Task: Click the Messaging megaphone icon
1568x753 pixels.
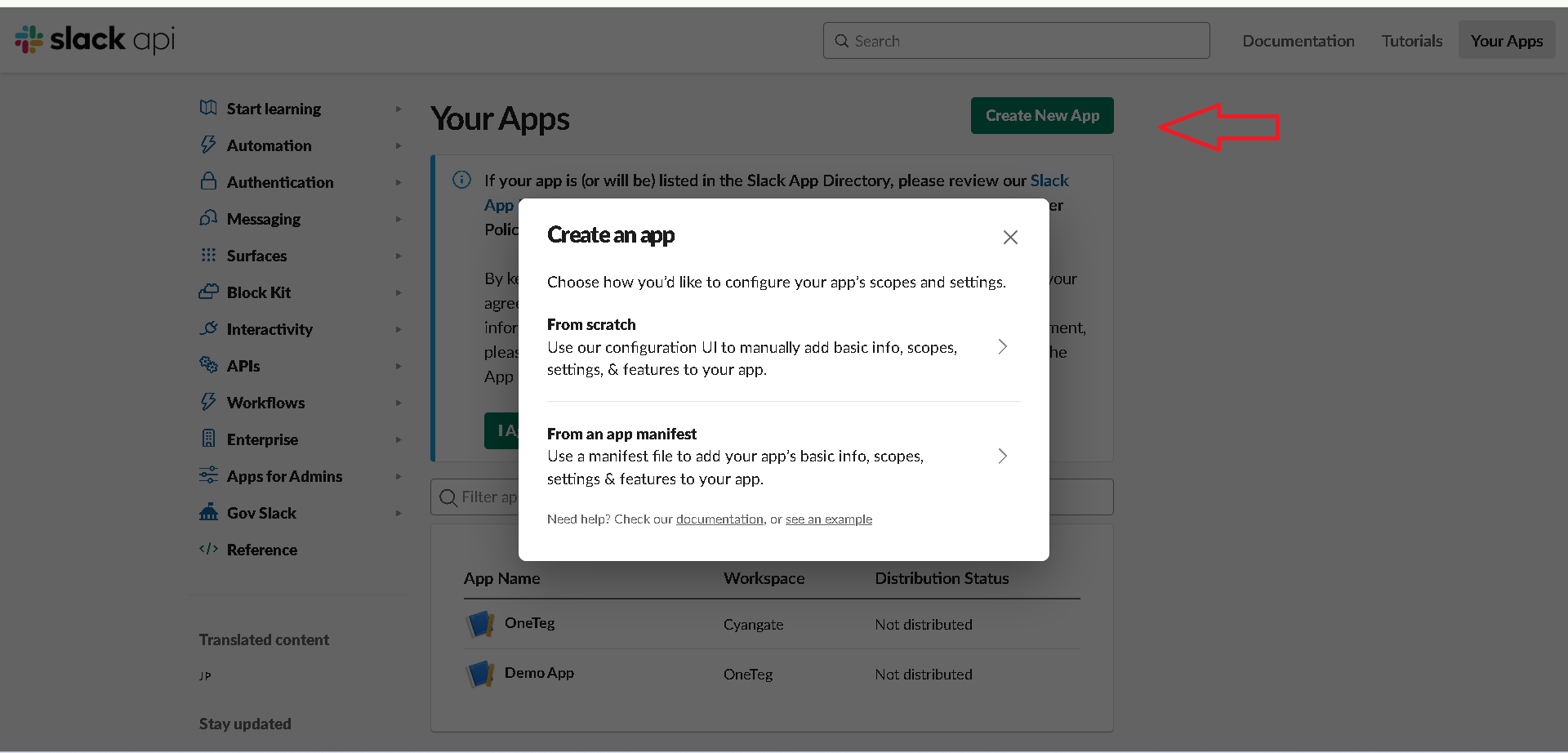Action: click(209, 218)
